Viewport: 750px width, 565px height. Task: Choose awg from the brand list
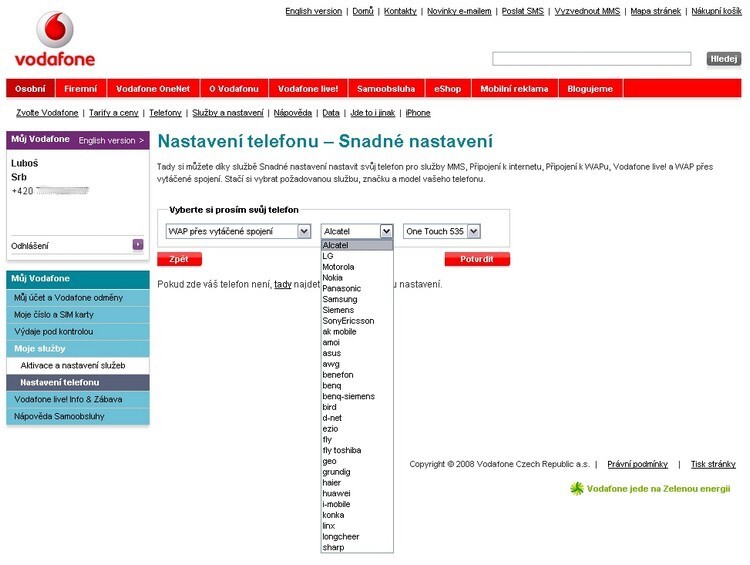click(x=357, y=364)
